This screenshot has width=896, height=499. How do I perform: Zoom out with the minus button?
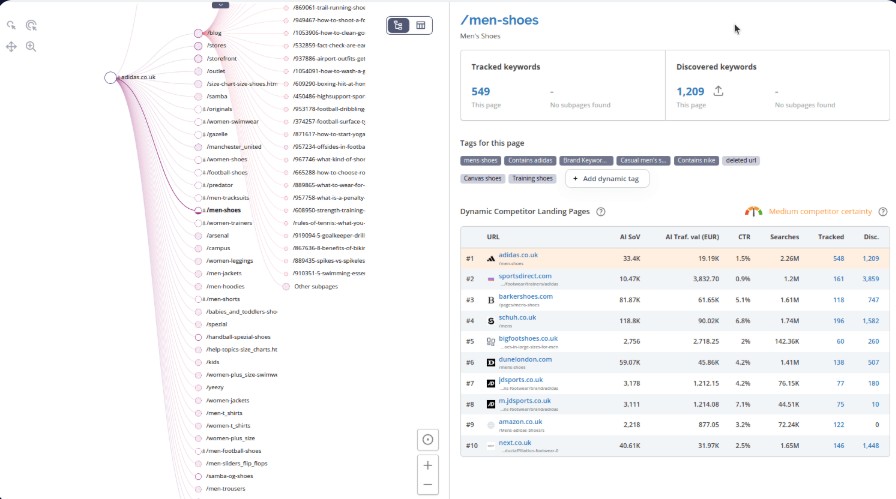[427, 485]
